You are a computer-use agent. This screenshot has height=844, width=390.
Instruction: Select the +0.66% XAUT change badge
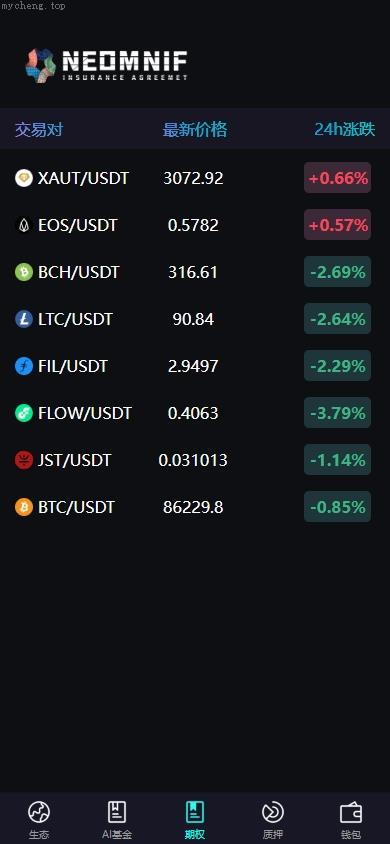coord(337,178)
